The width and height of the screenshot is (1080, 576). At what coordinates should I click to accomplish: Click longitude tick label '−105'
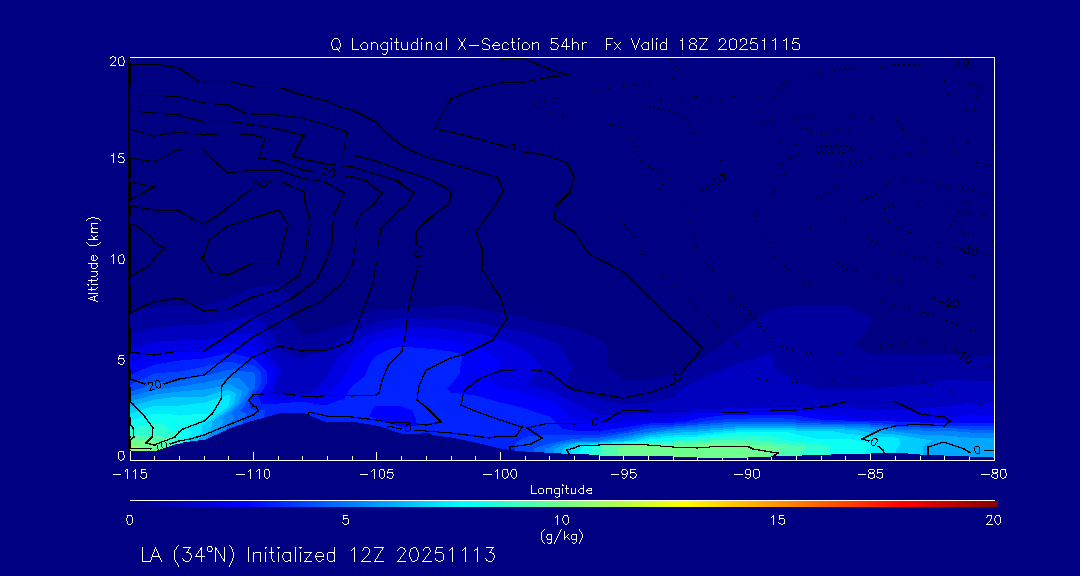[x=376, y=474]
